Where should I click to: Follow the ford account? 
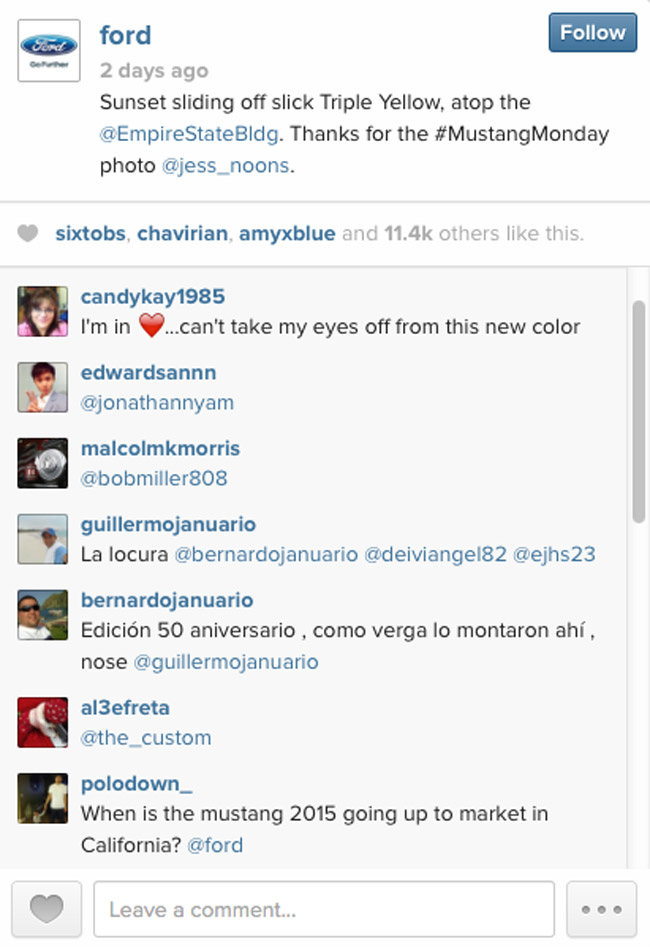(593, 33)
